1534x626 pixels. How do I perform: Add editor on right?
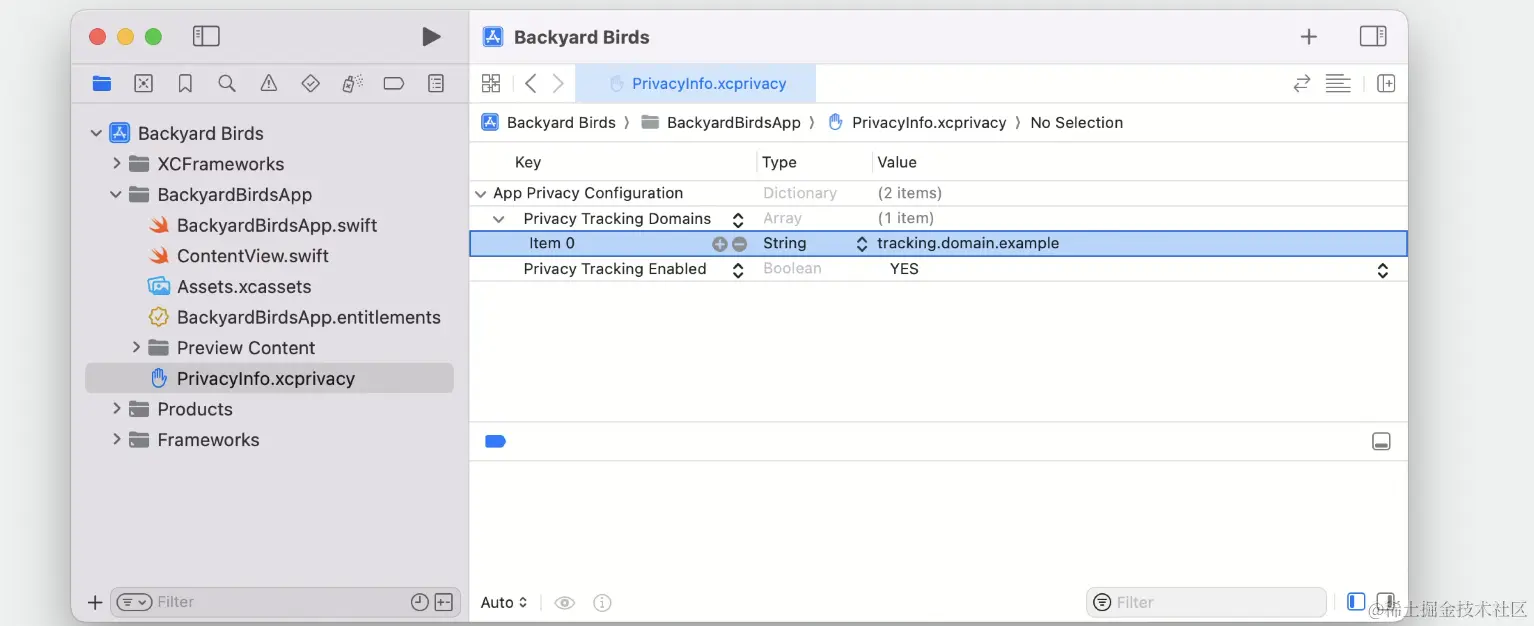point(1386,84)
